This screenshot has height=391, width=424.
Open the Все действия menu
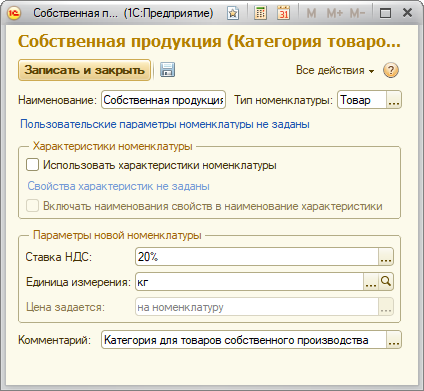tap(335, 70)
